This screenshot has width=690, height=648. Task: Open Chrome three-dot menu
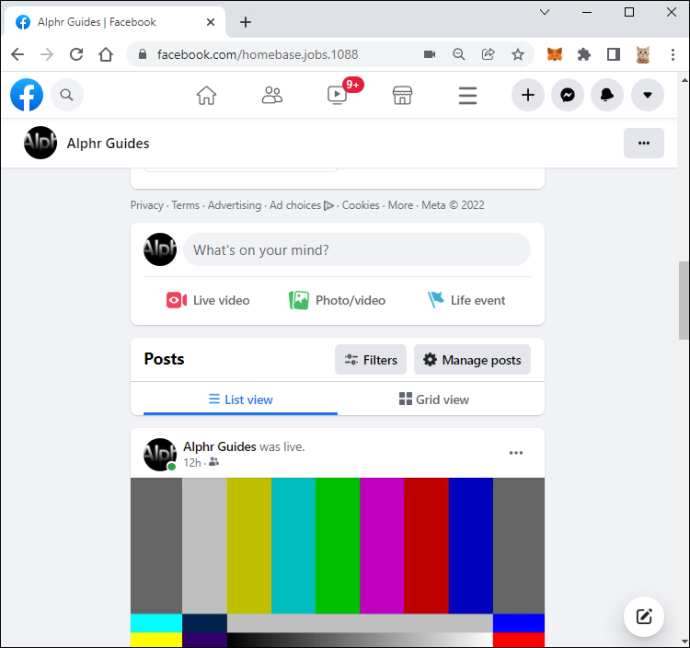(x=672, y=55)
